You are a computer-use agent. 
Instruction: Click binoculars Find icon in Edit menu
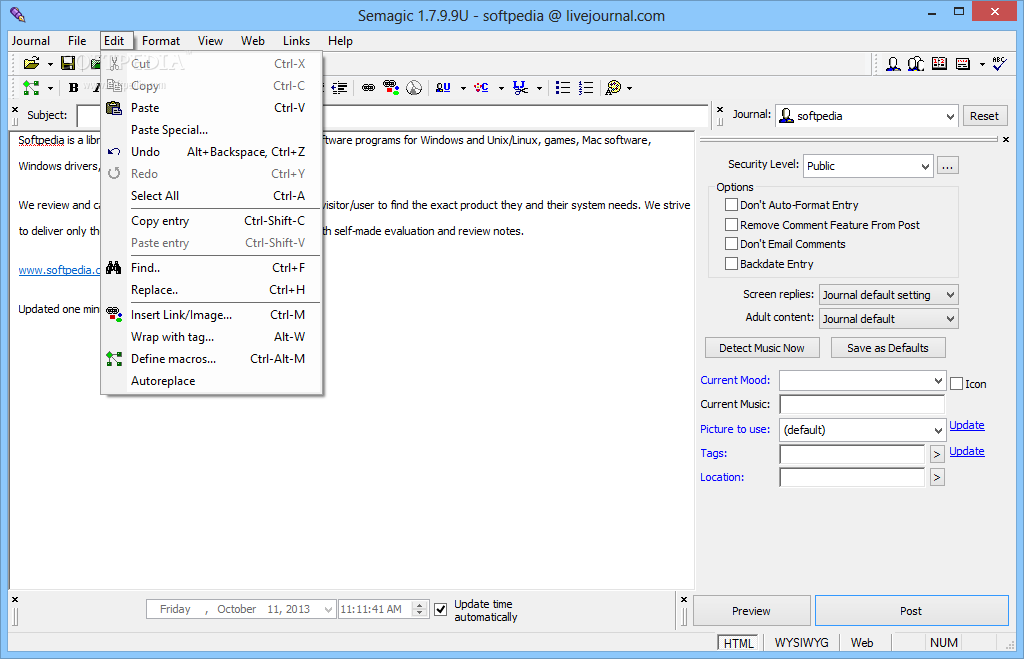pos(114,268)
